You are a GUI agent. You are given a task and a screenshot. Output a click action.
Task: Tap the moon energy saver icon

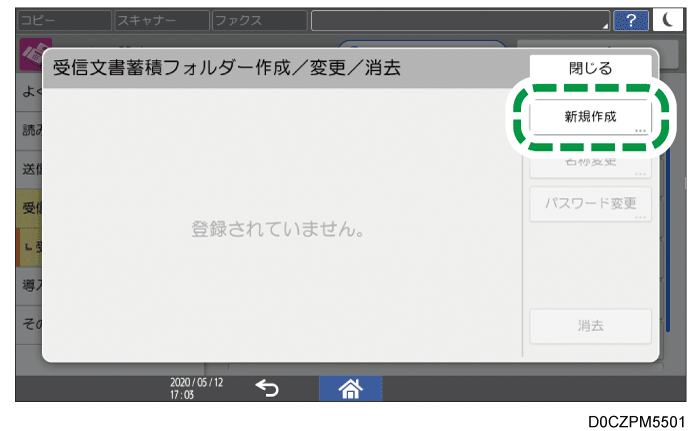[668, 20]
